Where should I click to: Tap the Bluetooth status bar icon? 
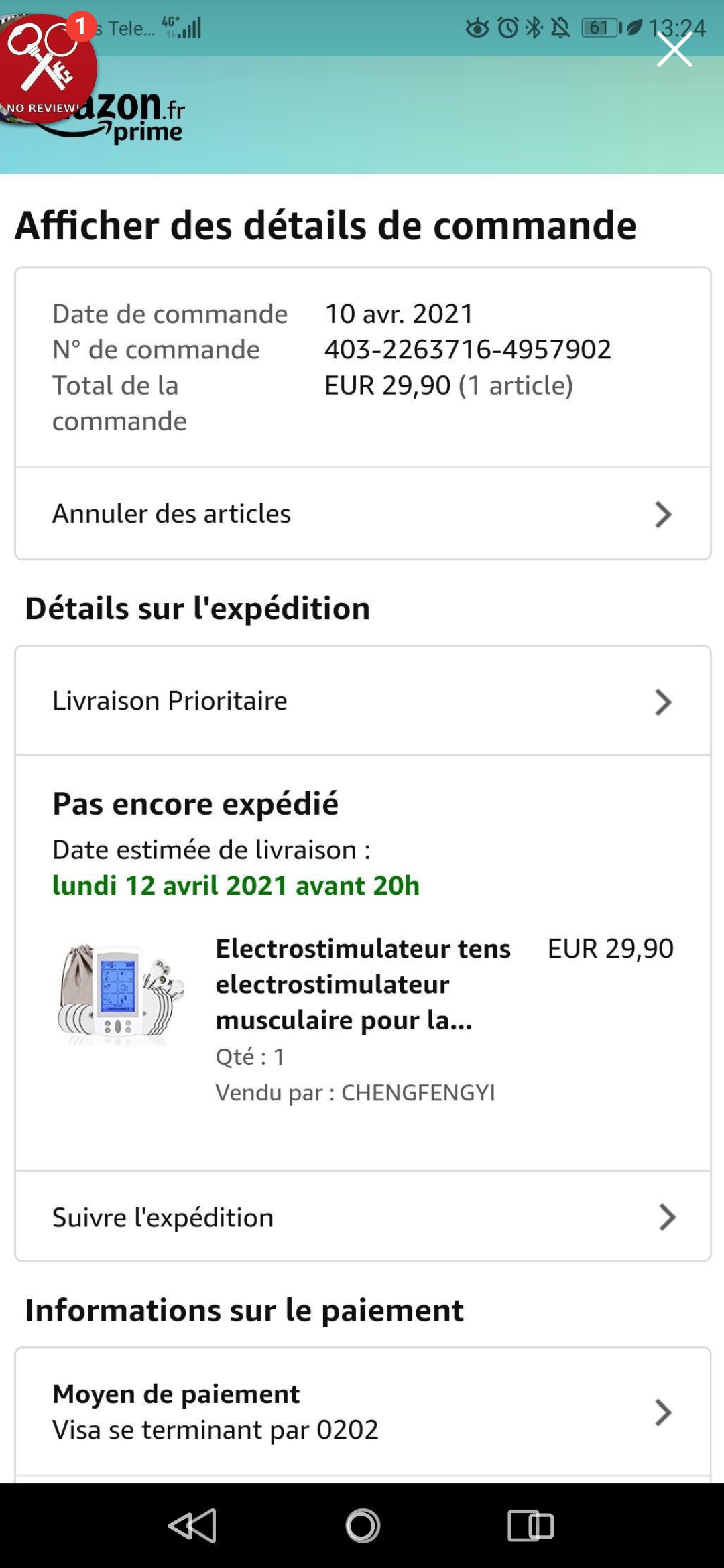pos(534,27)
